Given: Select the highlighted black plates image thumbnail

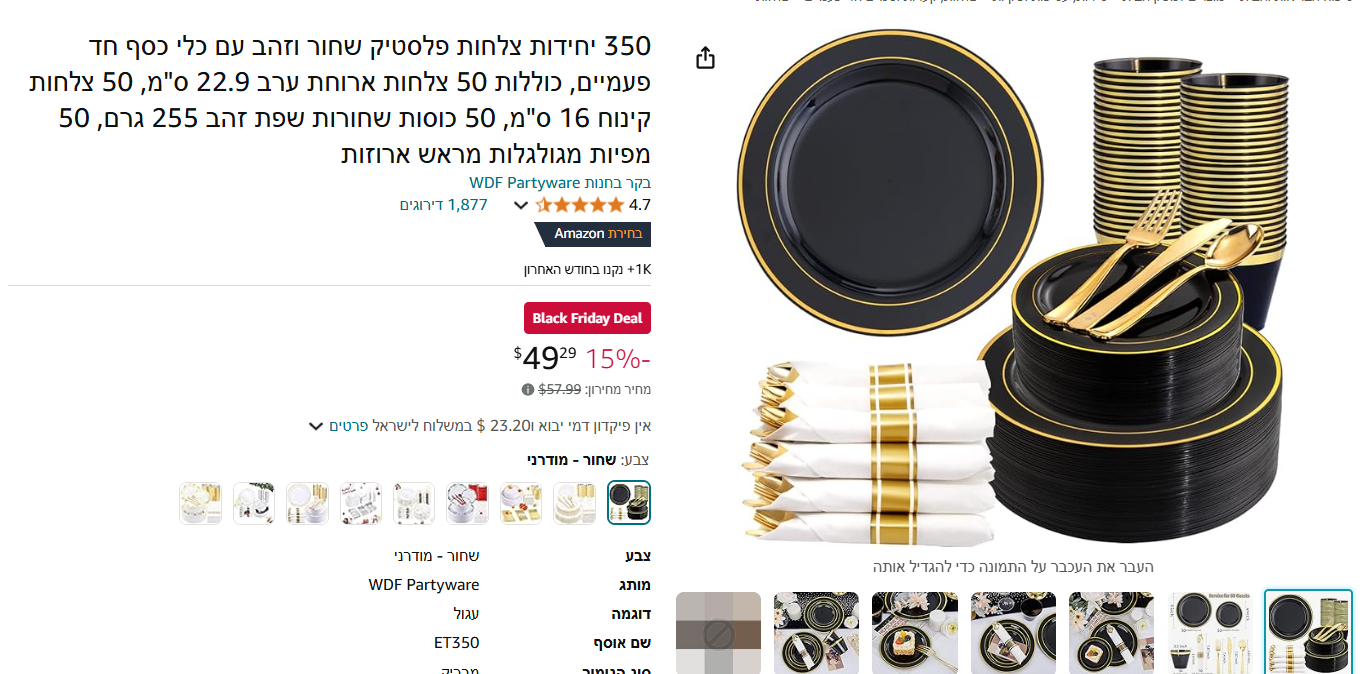Looking at the screenshot, I should coord(1308,632).
